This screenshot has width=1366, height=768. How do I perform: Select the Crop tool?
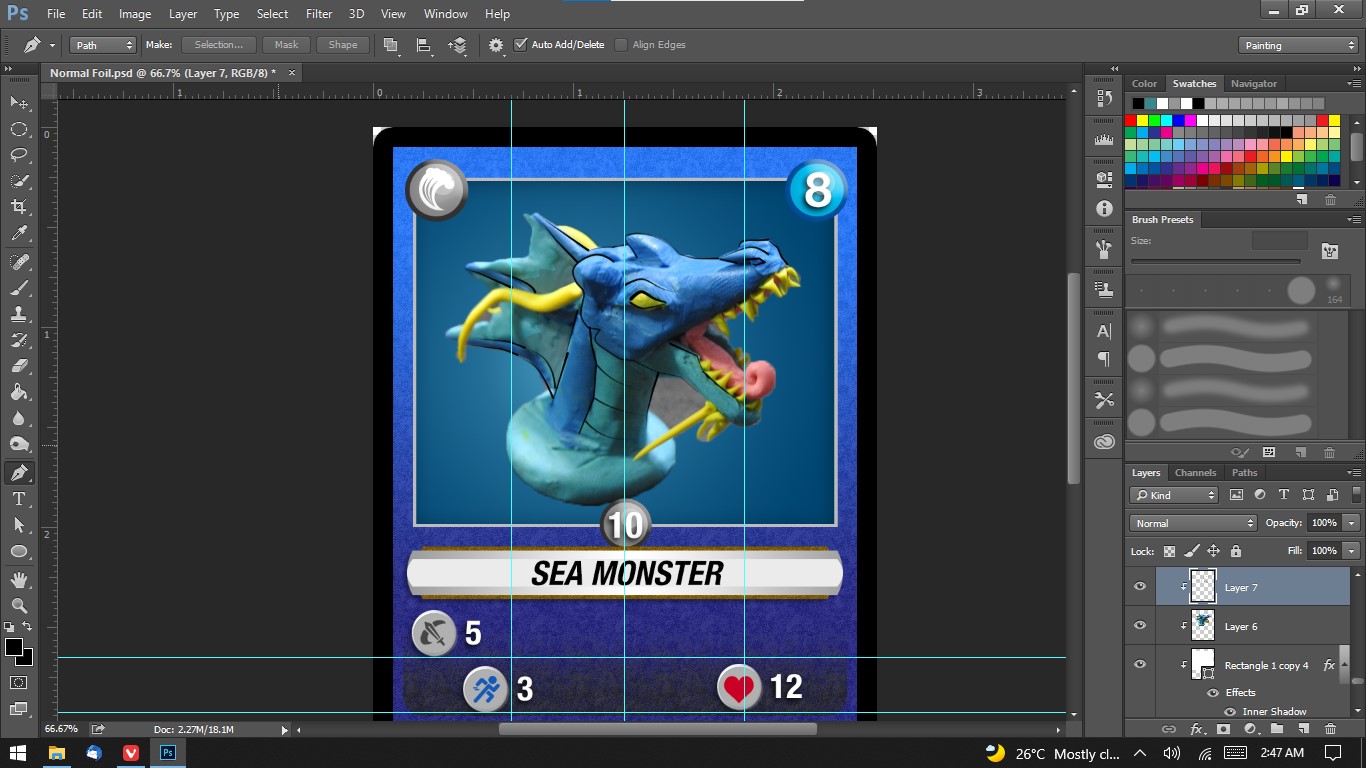point(19,207)
